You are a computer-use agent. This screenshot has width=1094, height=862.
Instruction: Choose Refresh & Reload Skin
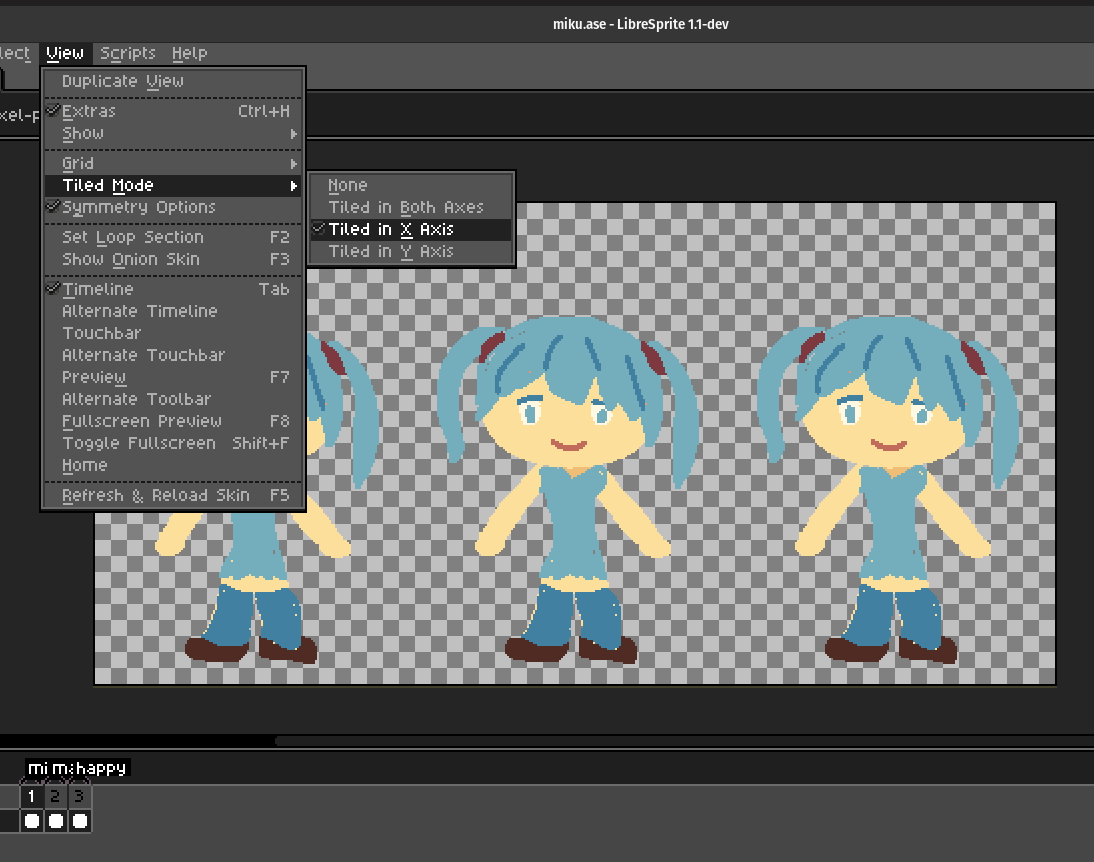[x=173, y=496]
